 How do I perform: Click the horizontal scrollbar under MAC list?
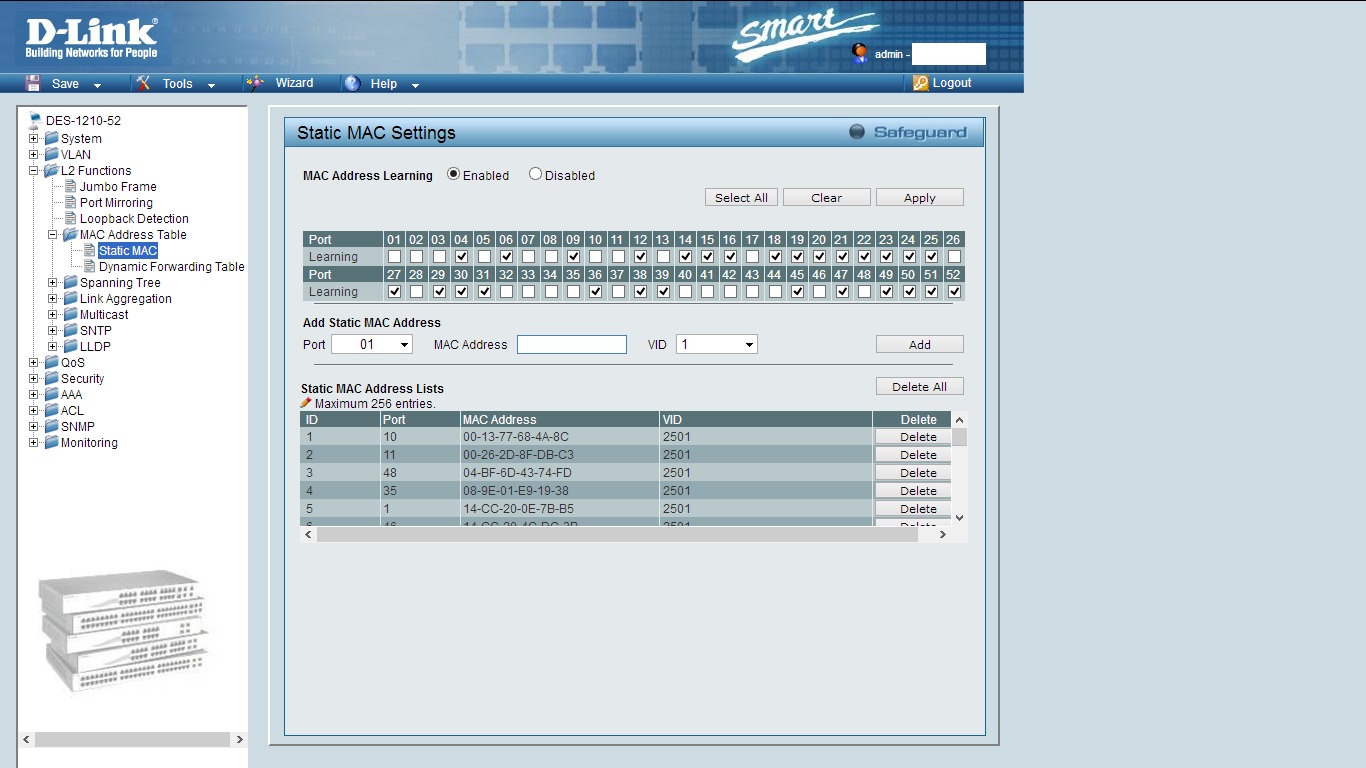coord(616,535)
